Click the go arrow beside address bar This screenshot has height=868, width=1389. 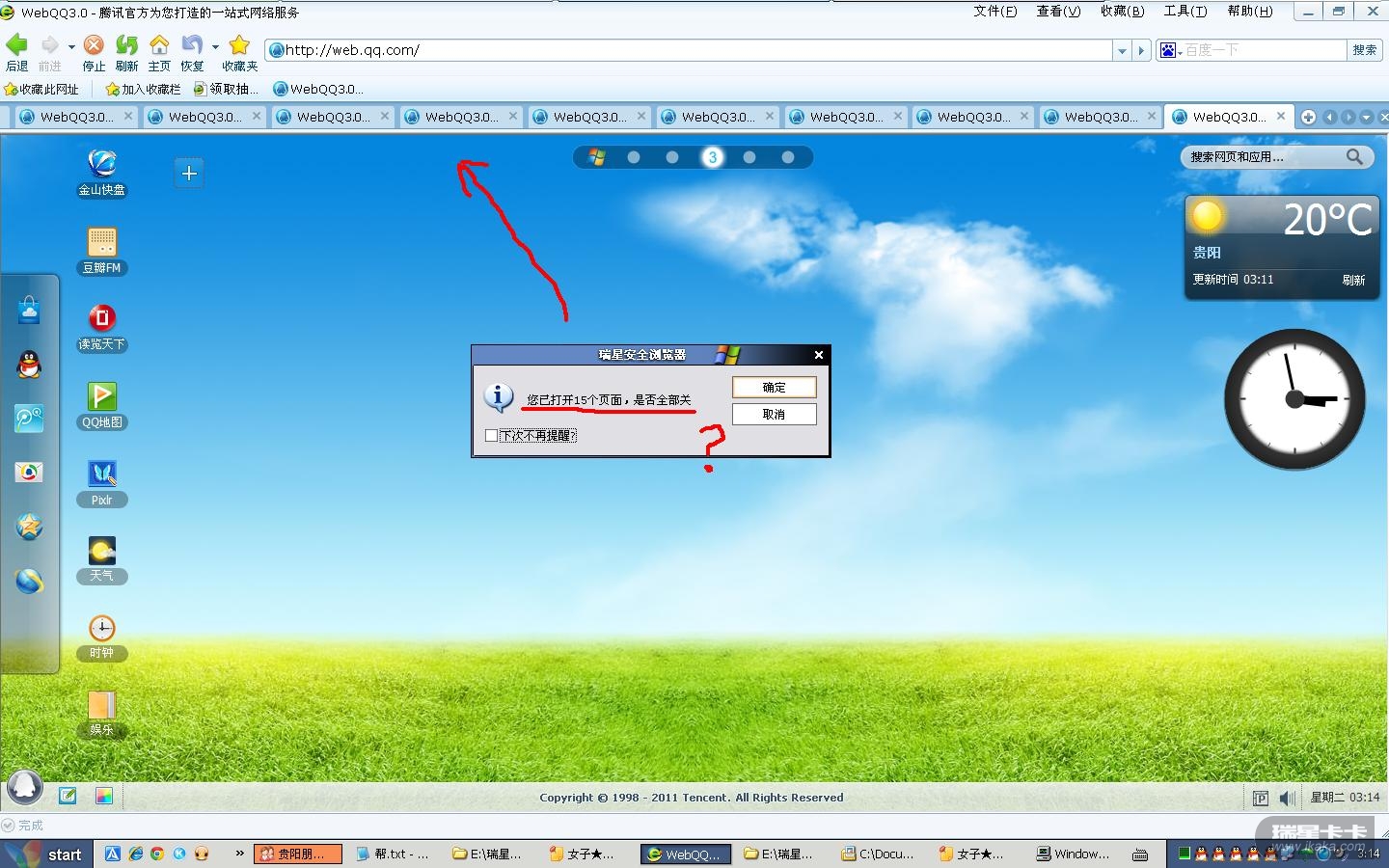(1142, 50)
